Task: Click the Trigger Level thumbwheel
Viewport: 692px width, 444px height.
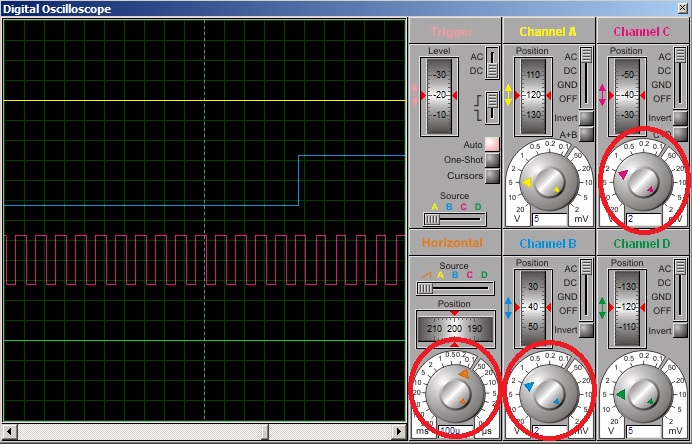Action: (439, 96)
